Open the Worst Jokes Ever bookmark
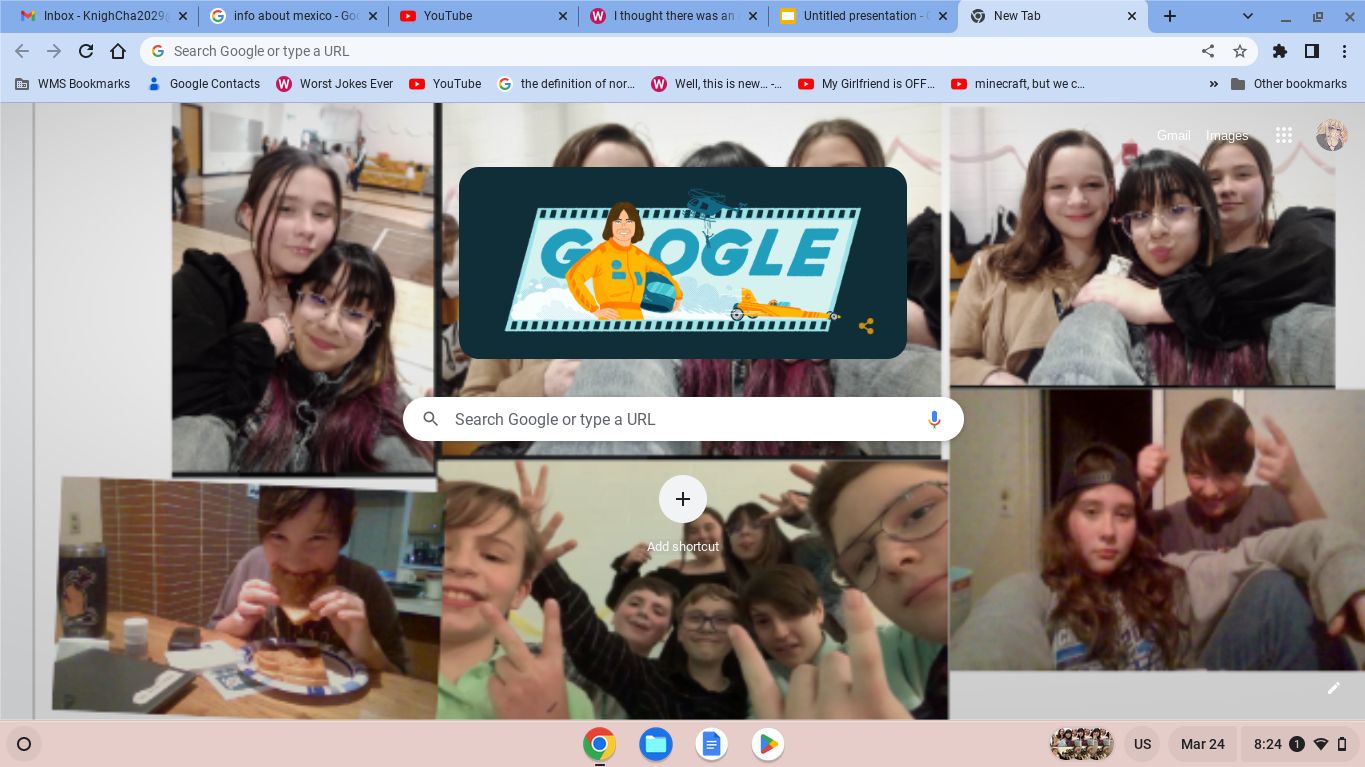 [x=334, y=84]
